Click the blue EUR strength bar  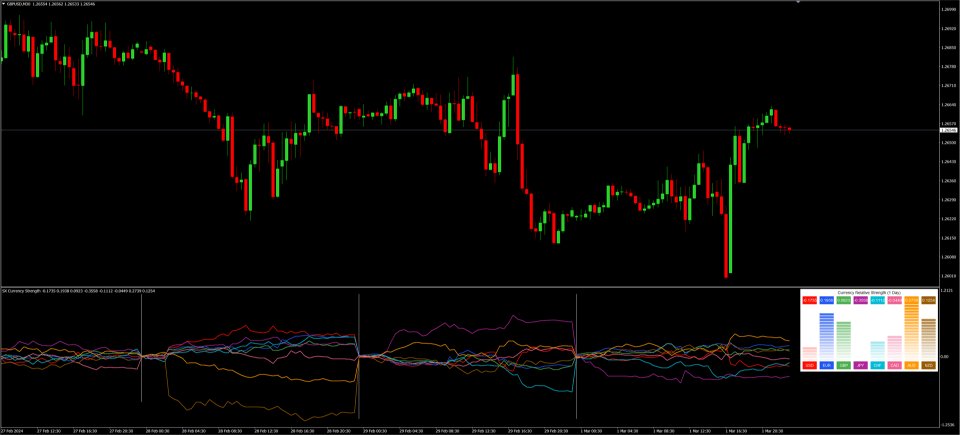pyautogui.click(x=827, y=336)
